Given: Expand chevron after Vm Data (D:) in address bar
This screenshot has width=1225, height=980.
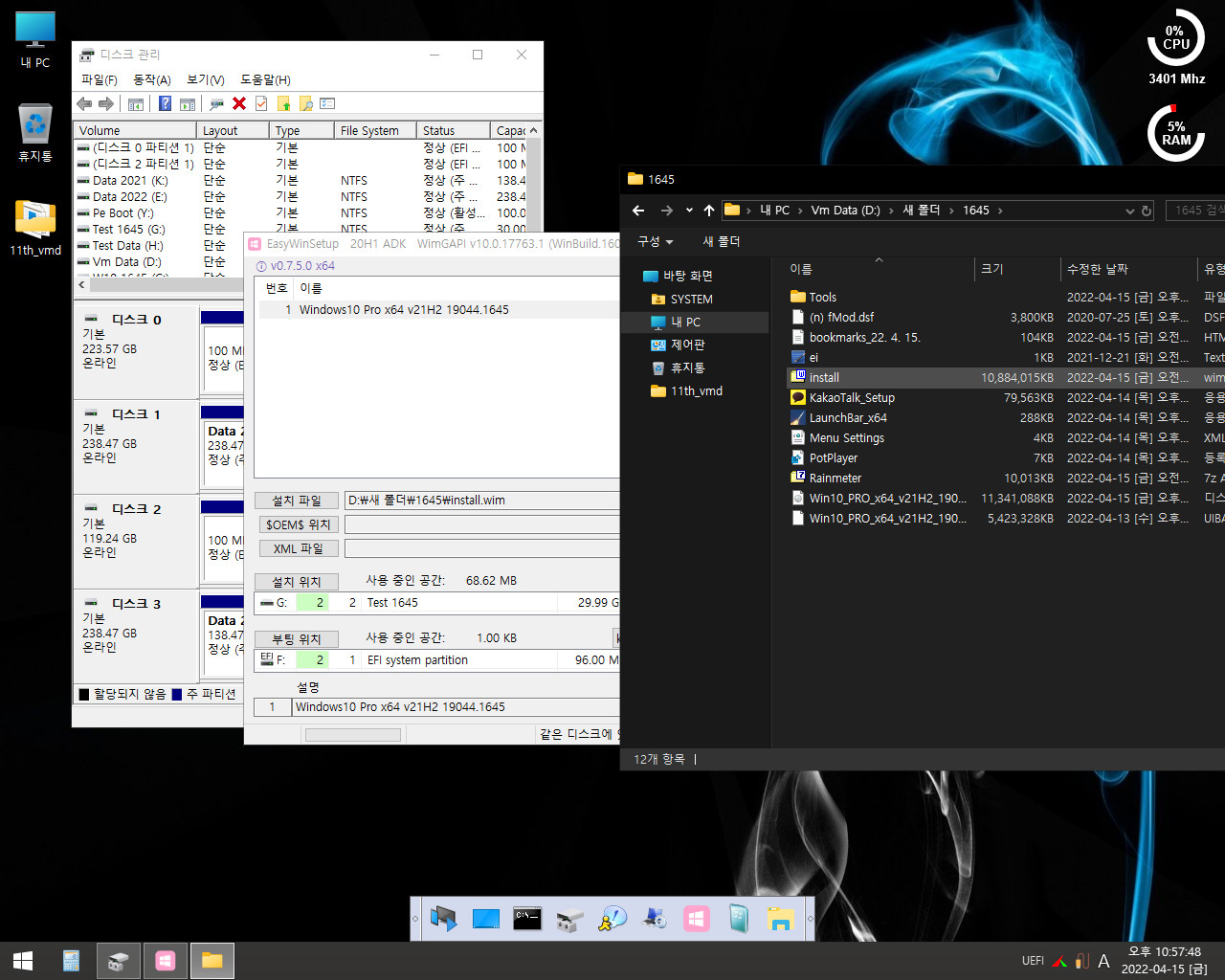Looking at the screenshot, I should click(x=890, y=211).
